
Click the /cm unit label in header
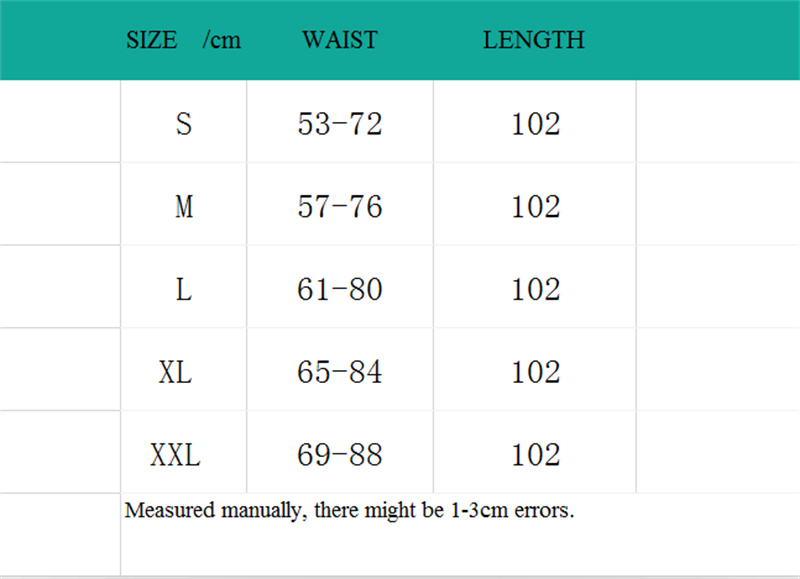click(x=221, y=41)
